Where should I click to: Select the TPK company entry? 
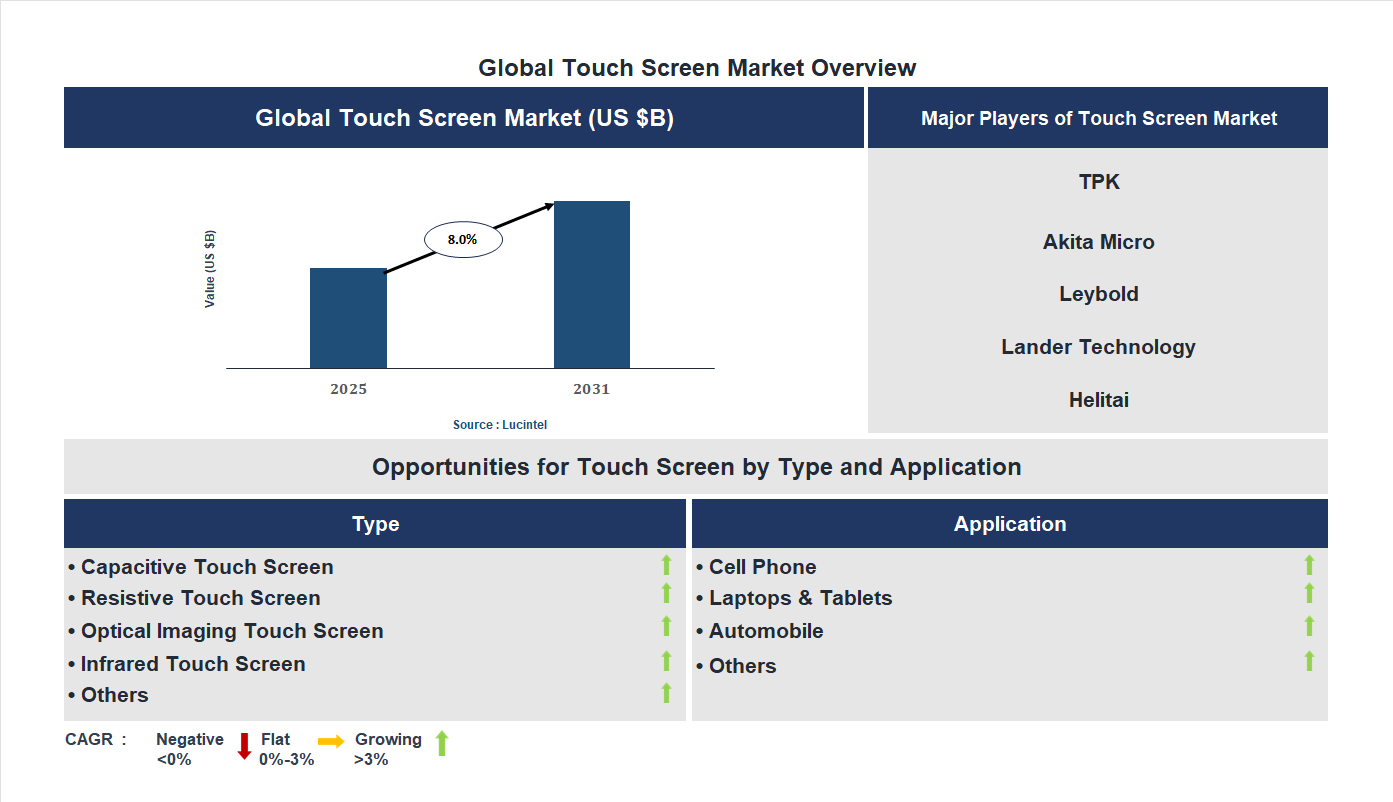(1098, 182)
